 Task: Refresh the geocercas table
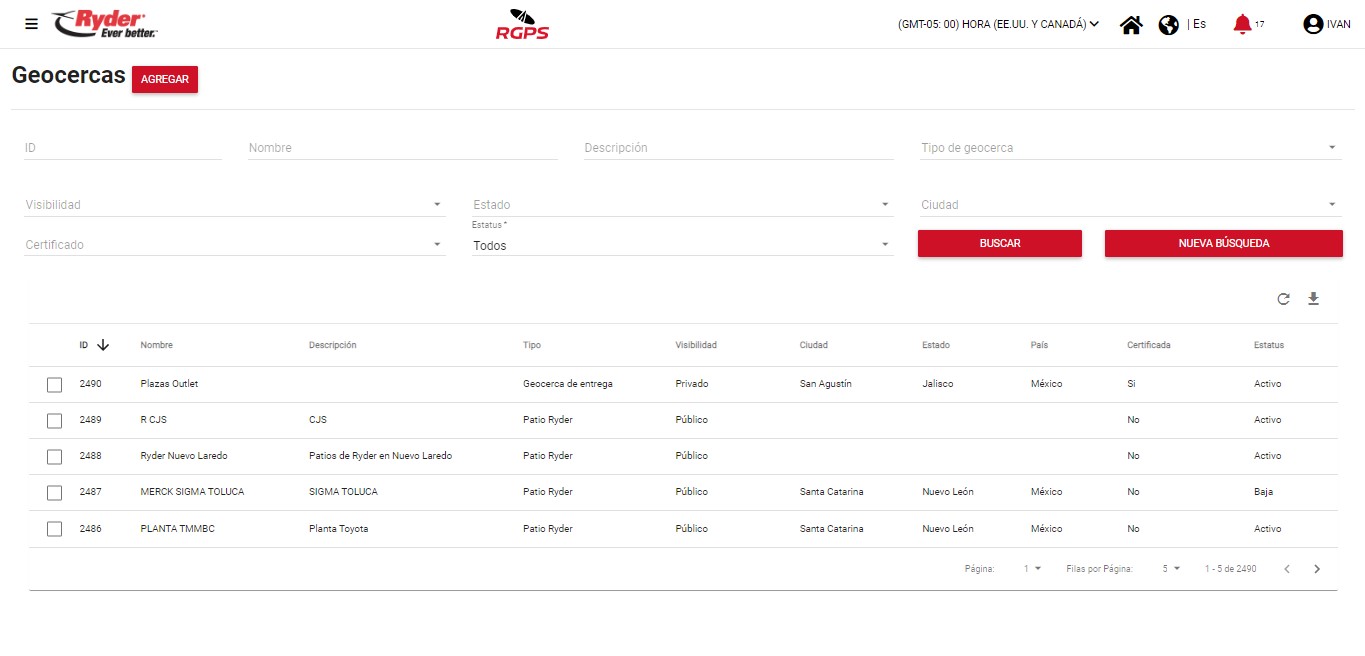click(1283, 299)
